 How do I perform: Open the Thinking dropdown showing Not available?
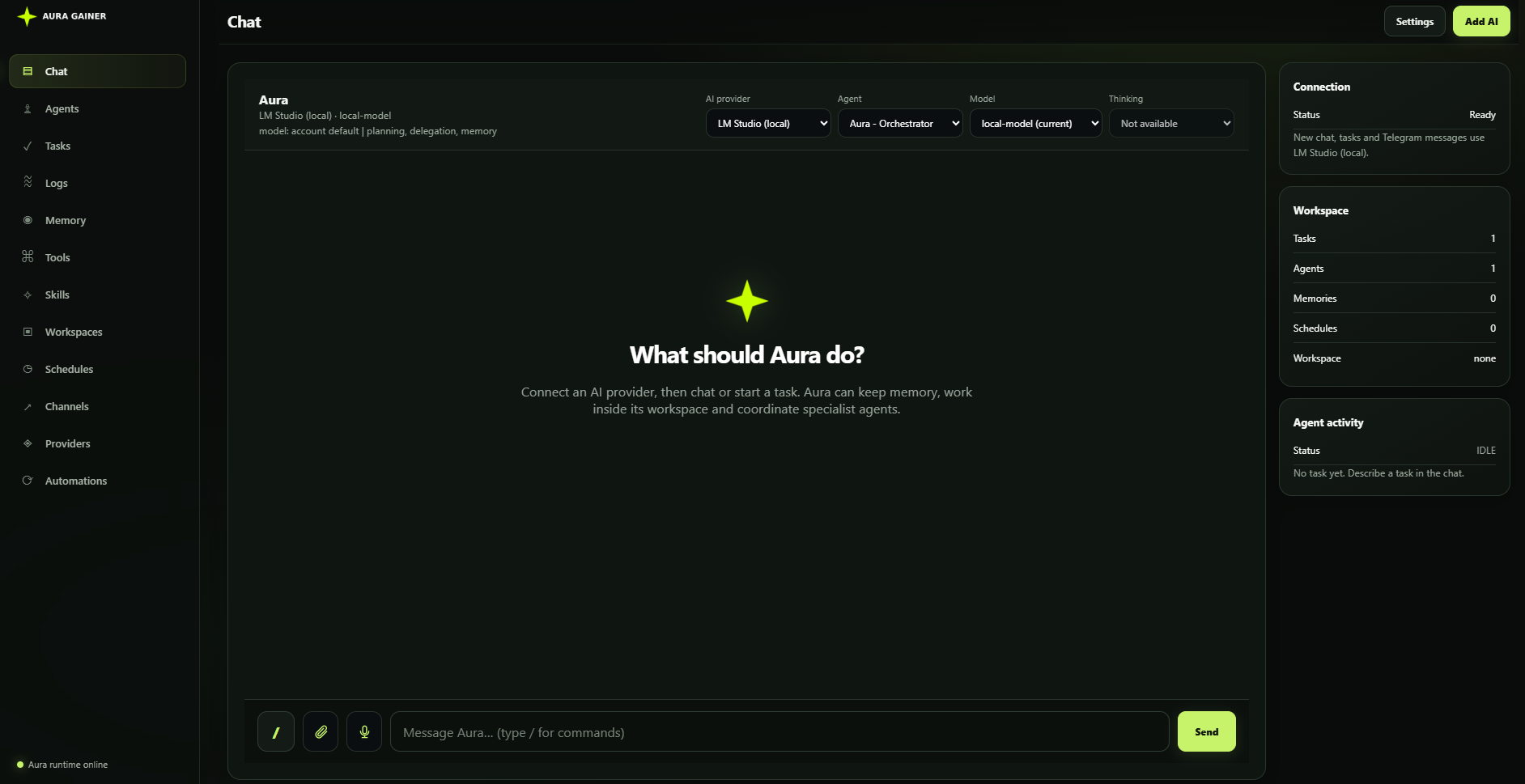(1171, 123)
